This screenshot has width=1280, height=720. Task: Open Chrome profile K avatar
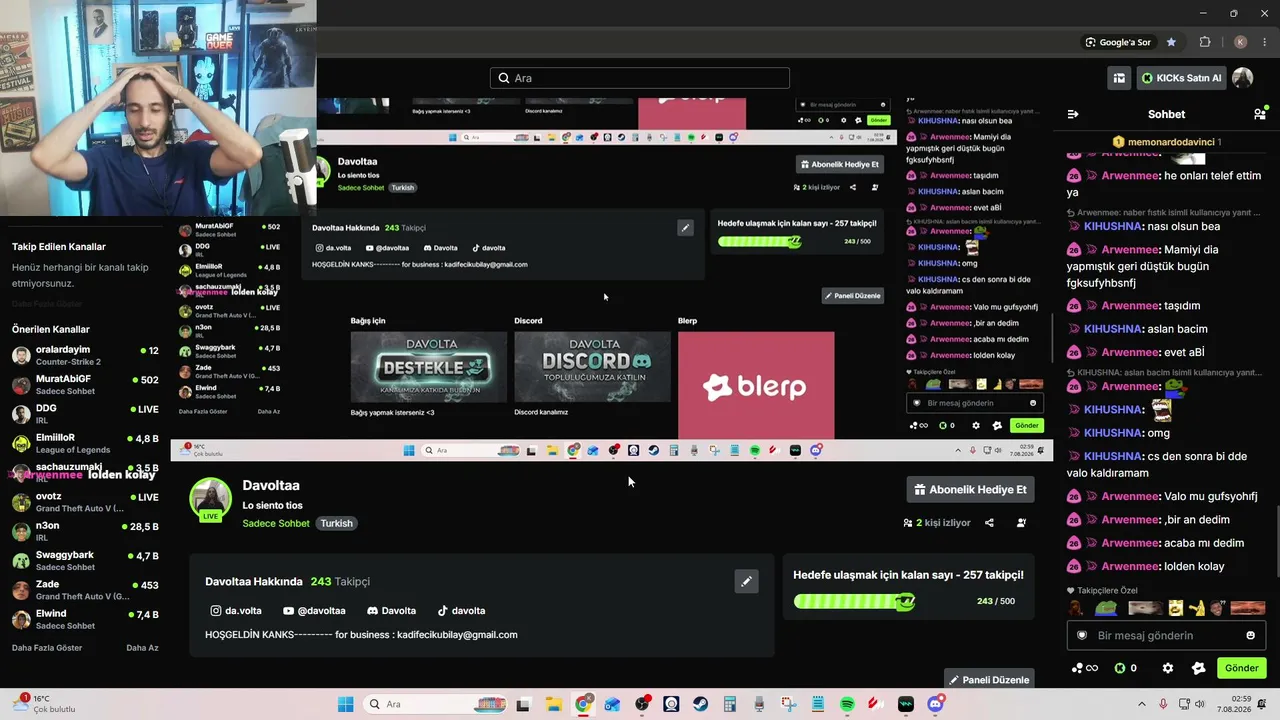coord(1240,42)
